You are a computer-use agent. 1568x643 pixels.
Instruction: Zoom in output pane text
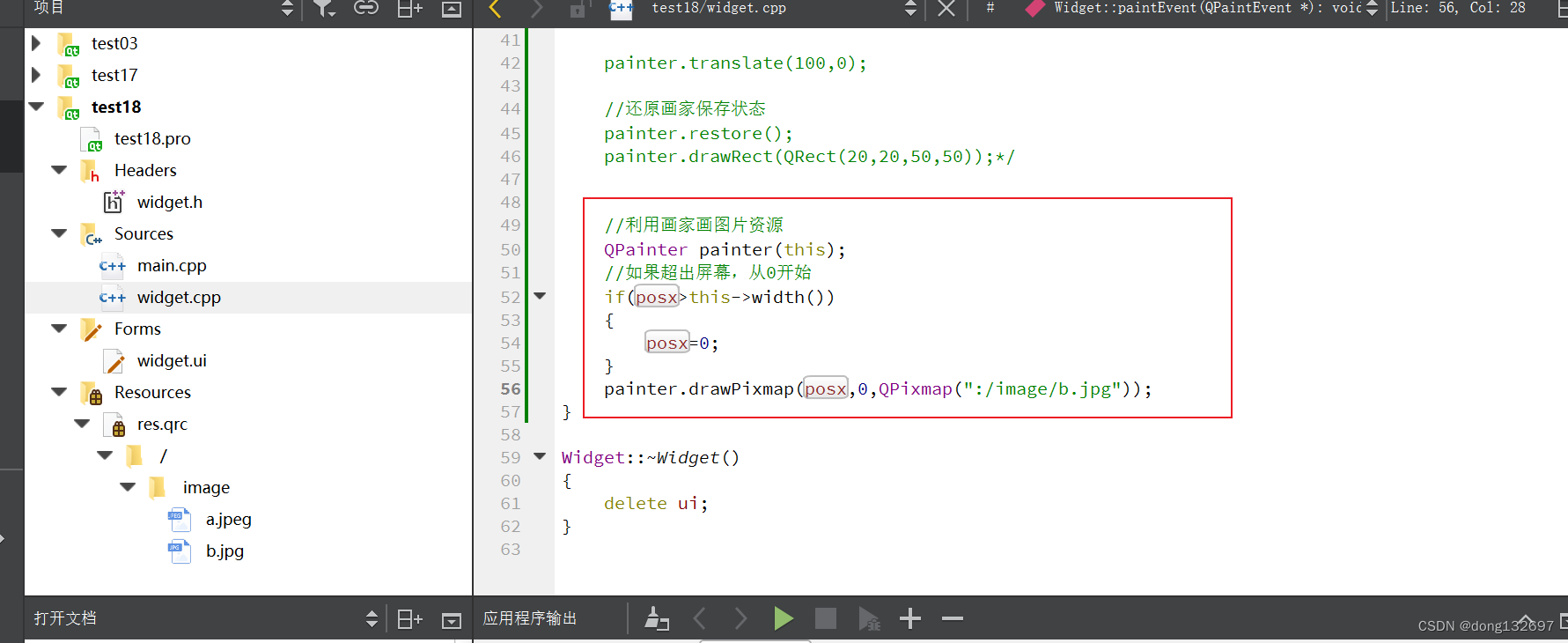click(x=910, y=618)
